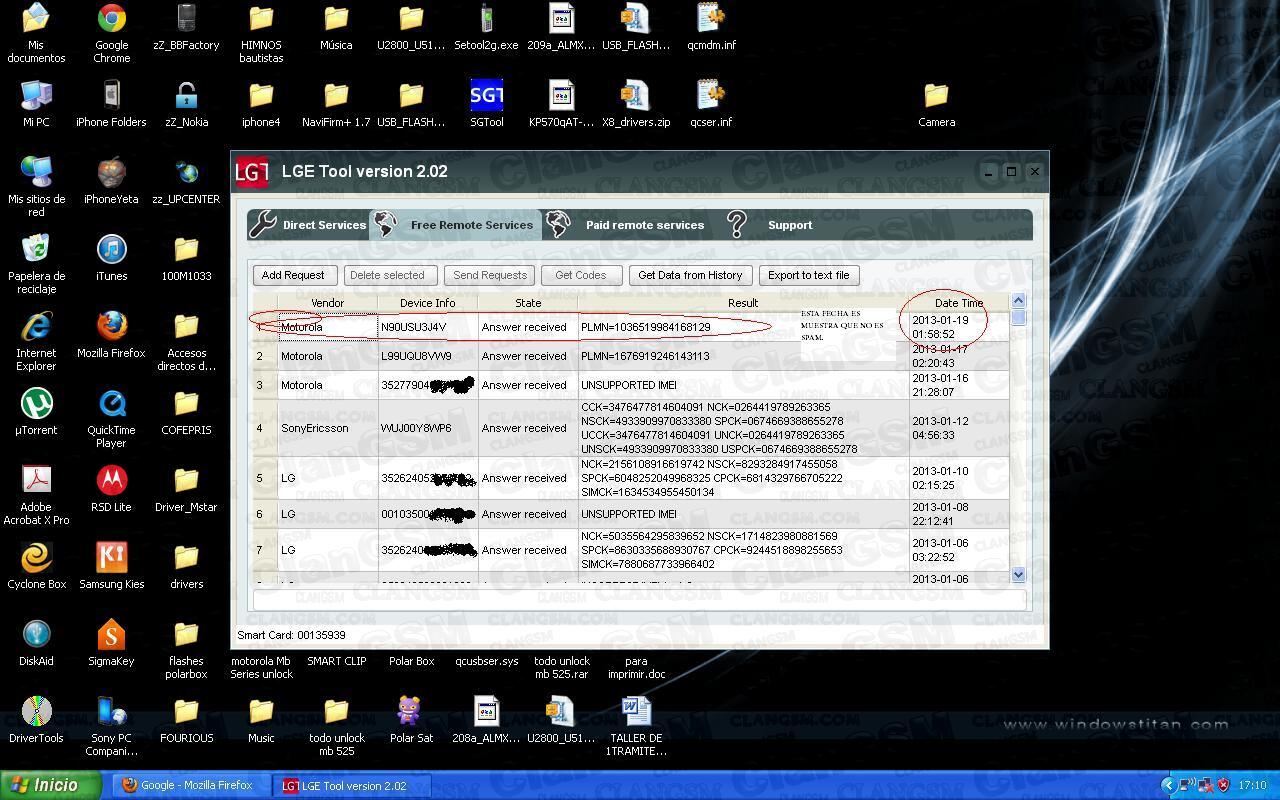1280x800 pixels.
Task: Open the SigmaKey desktop icon
Action: pos(111,643)
